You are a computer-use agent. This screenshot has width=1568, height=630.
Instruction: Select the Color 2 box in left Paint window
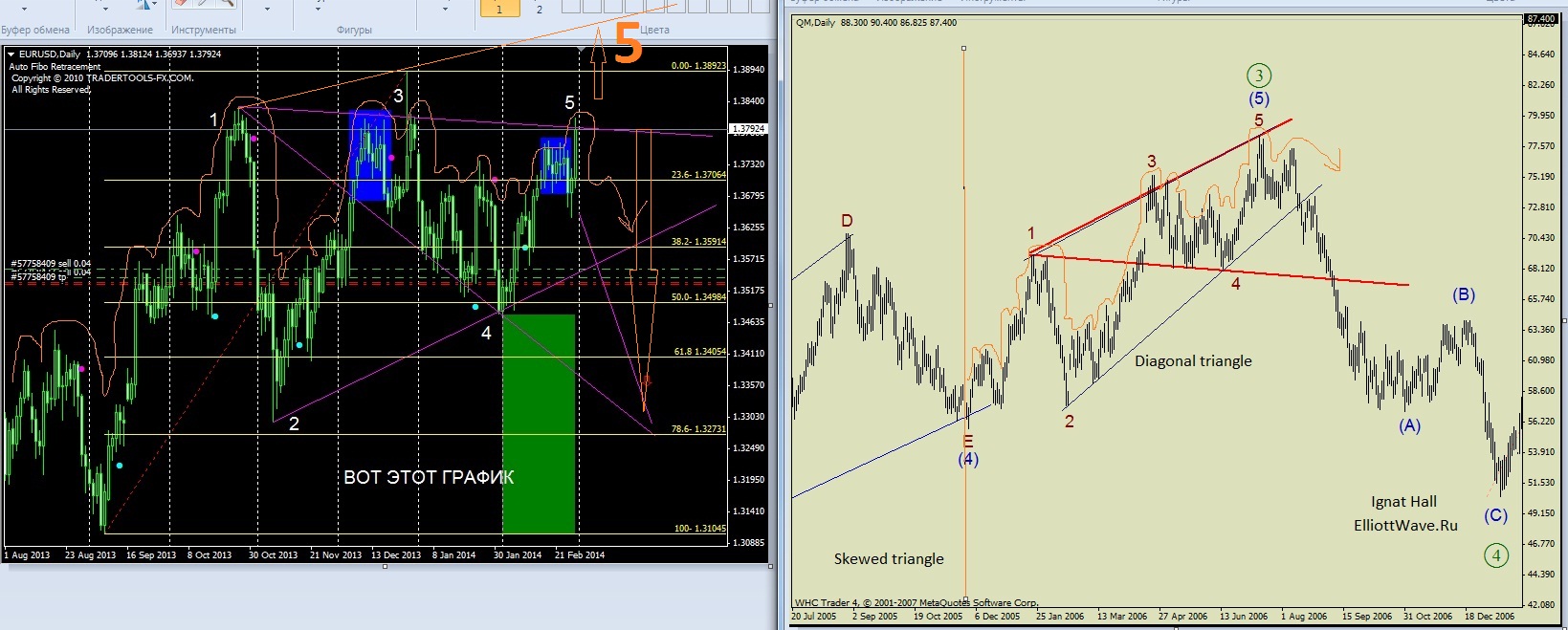click(x=539, y=9)
